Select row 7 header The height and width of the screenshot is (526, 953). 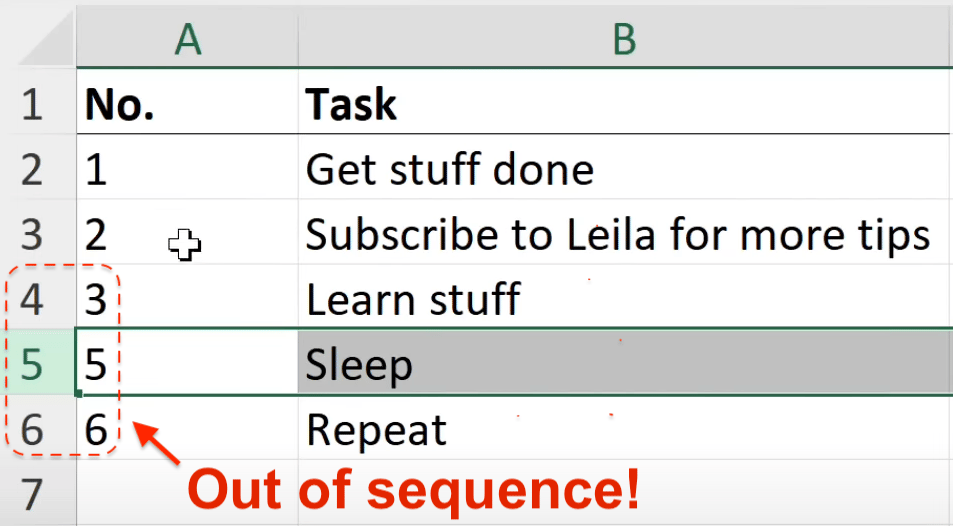click(x=38, y=493)
